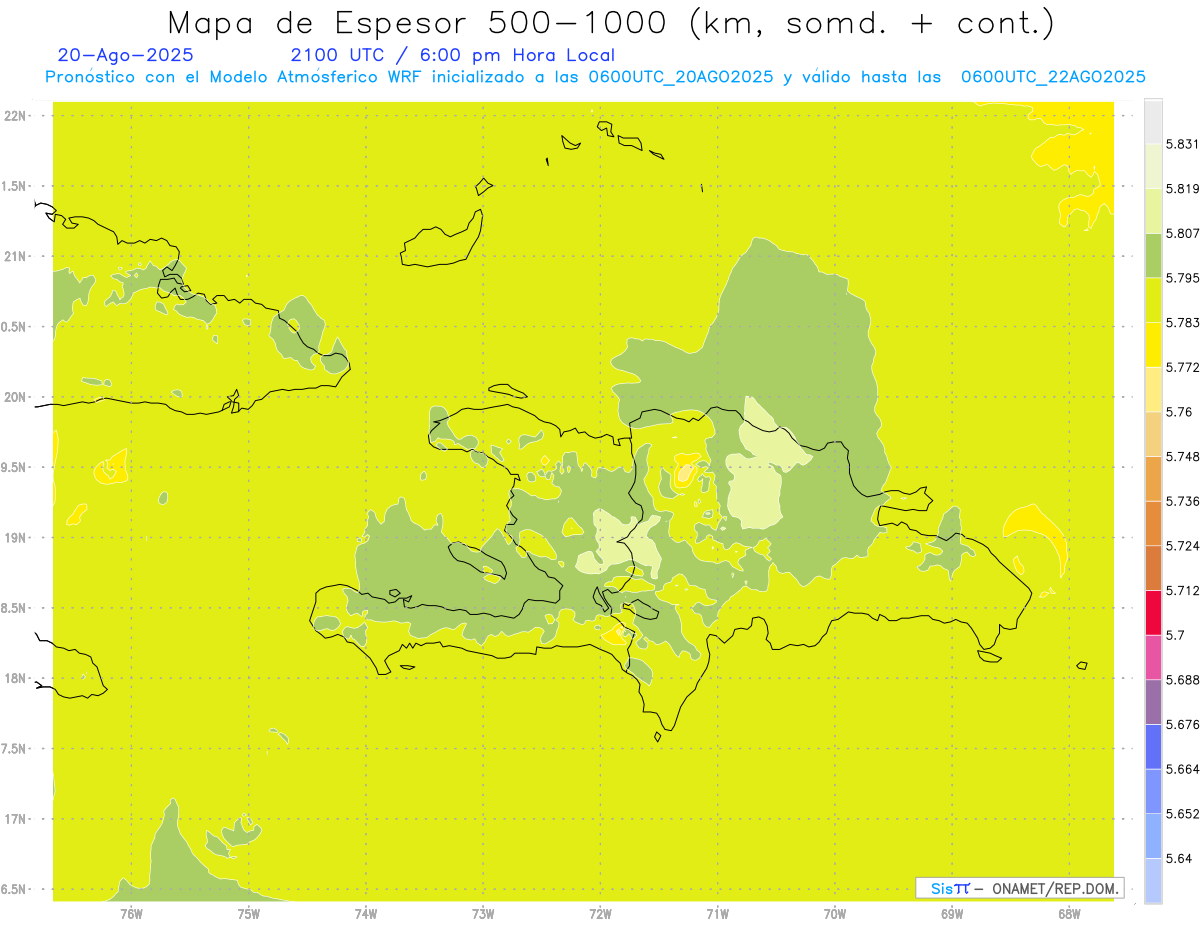Click the 72W longitude label
This screenshot has width=1200, height=927.
(600, 914)
